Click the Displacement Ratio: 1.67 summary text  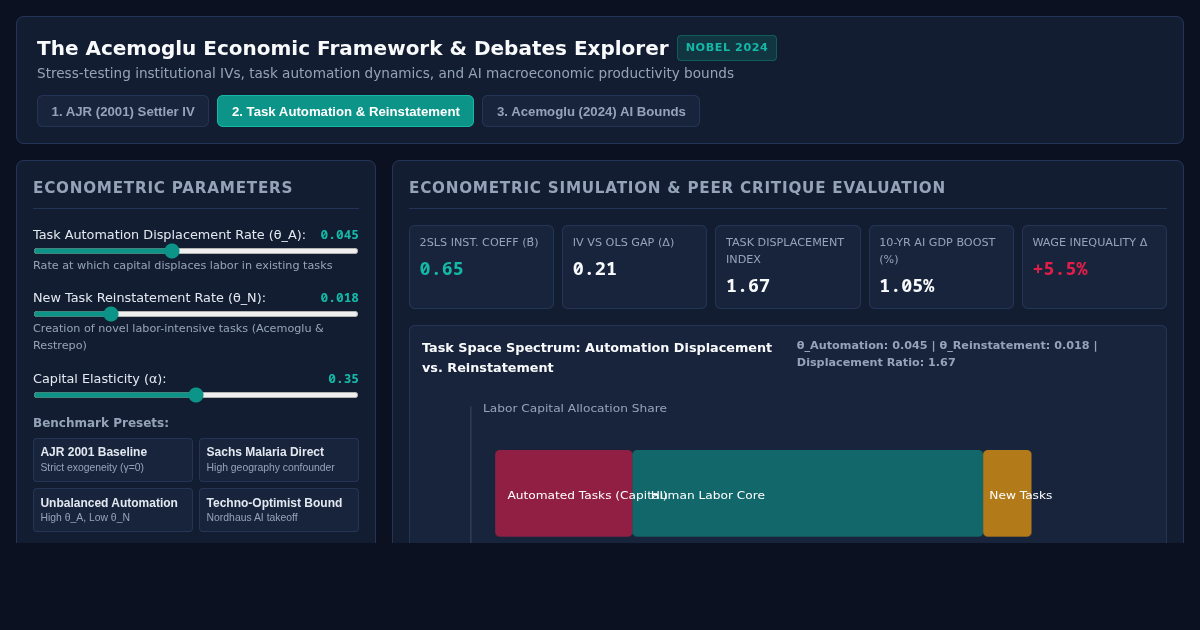[x=876, y=362]
